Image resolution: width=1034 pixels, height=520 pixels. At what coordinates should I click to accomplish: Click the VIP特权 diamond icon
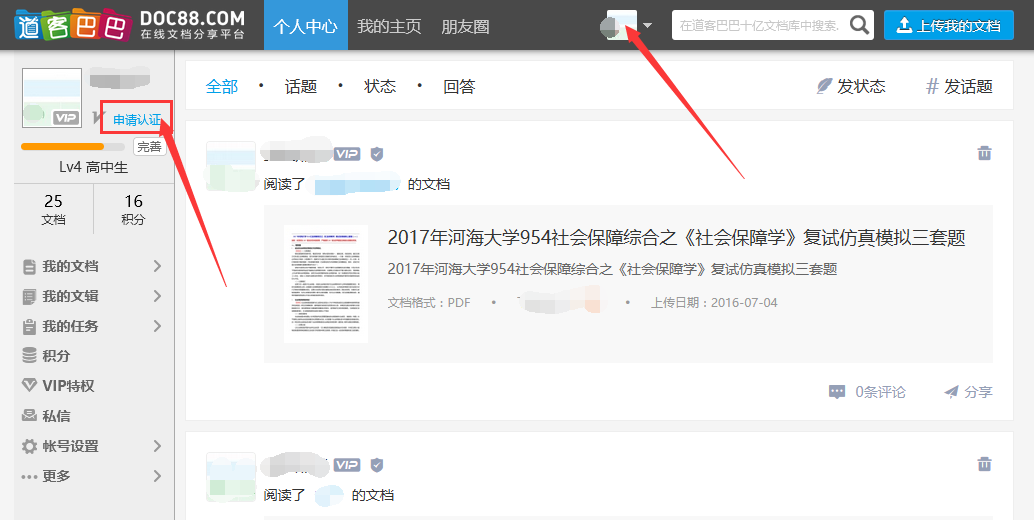click(x=29, y=386)
